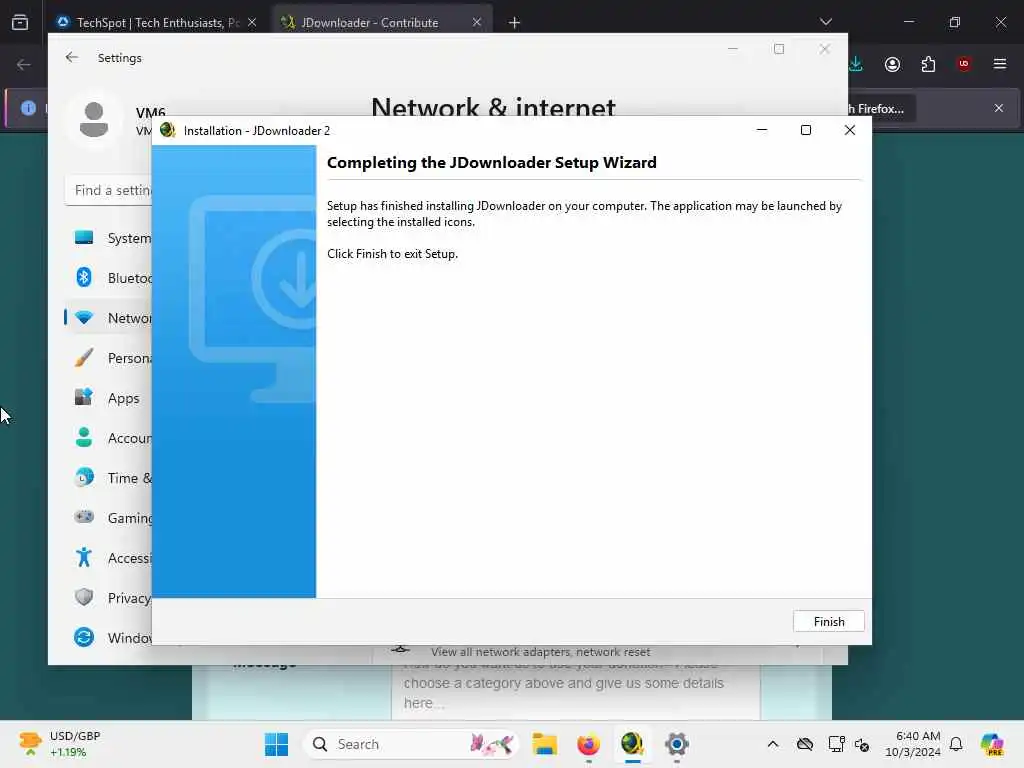Image resolution: width=1024 pixels, height=768 pixels.
Task: Open Windows Update in Settings sidebar
Action: click(x=109, y=637)
